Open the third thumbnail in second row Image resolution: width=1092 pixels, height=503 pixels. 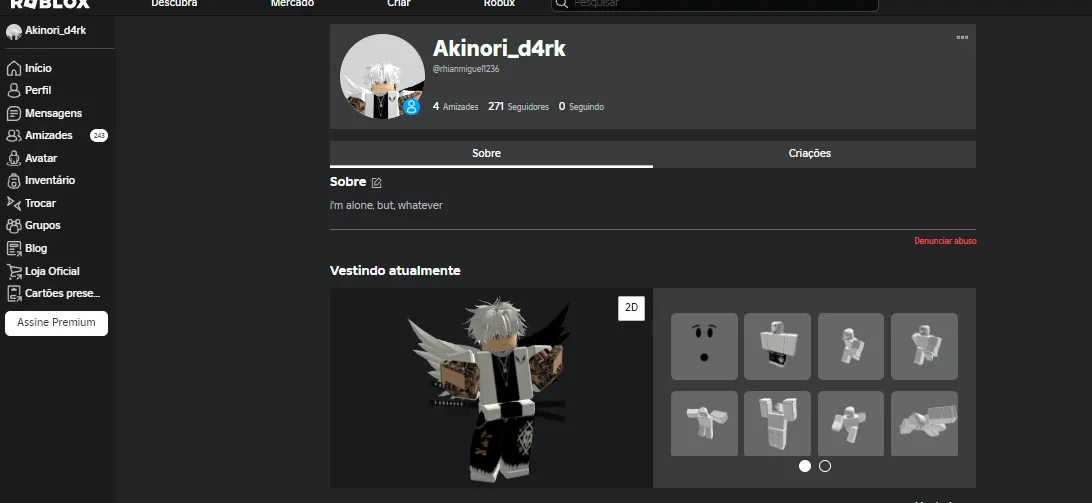click(851, 424)
